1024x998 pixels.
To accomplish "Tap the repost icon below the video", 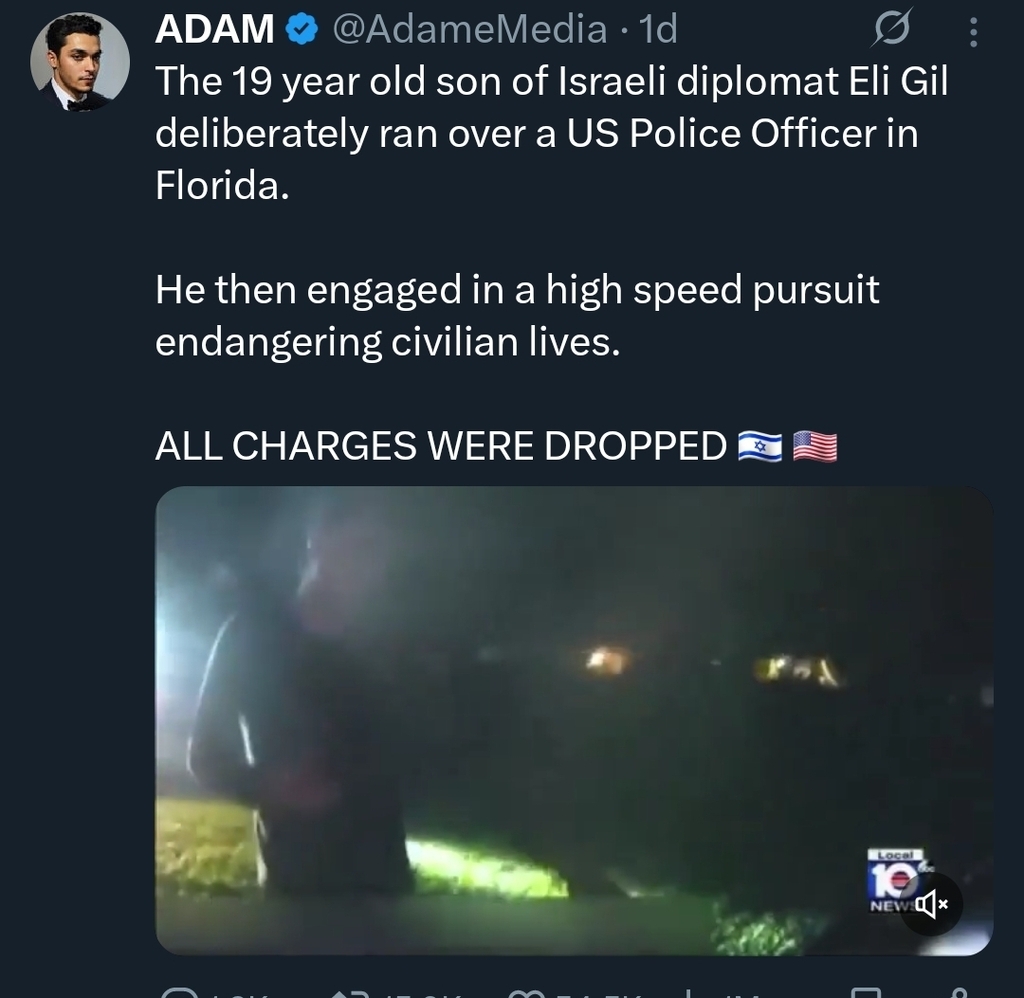I will coord(351,994).
